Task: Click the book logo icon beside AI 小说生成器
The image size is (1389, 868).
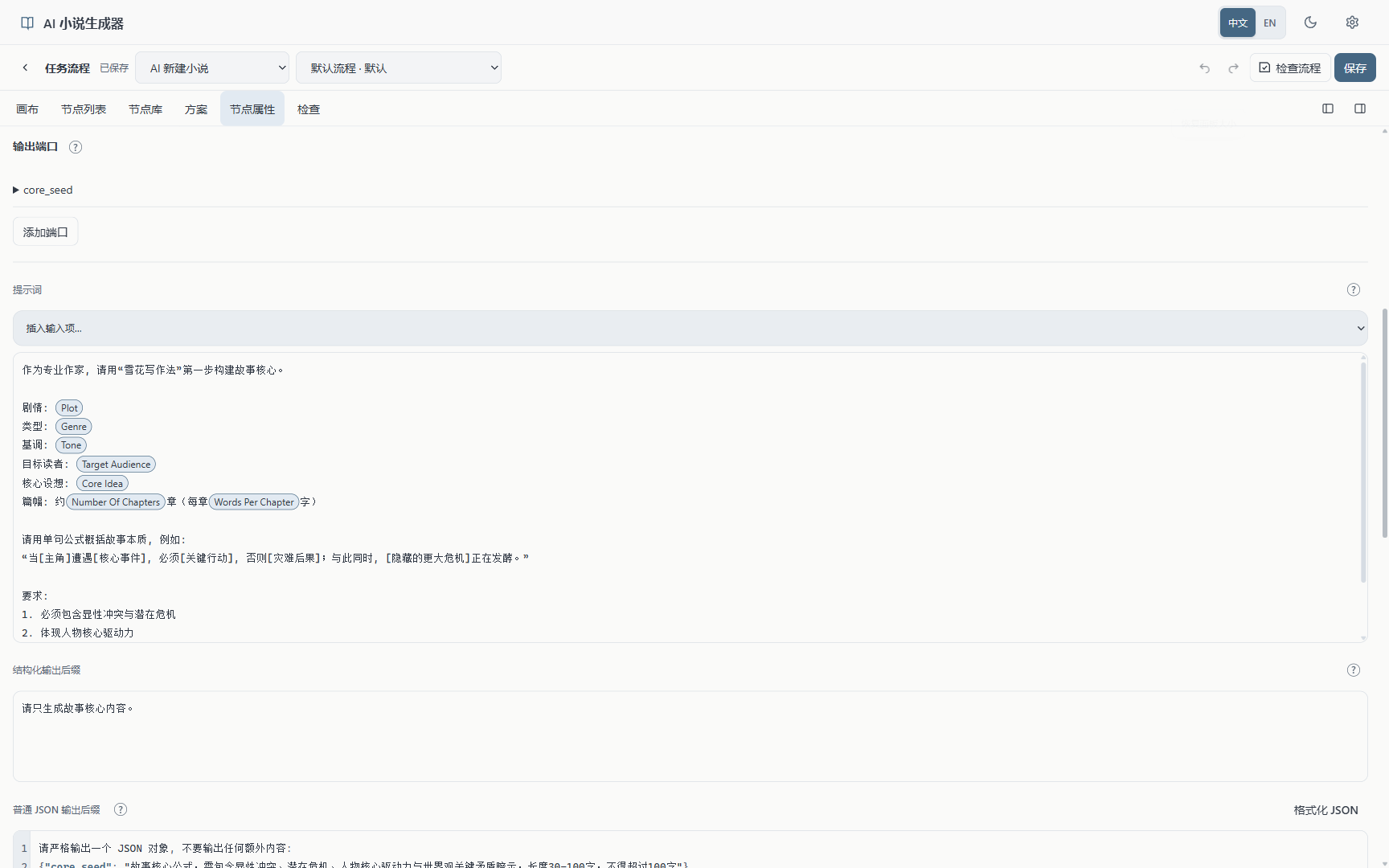Action: (x=27, y=23)
